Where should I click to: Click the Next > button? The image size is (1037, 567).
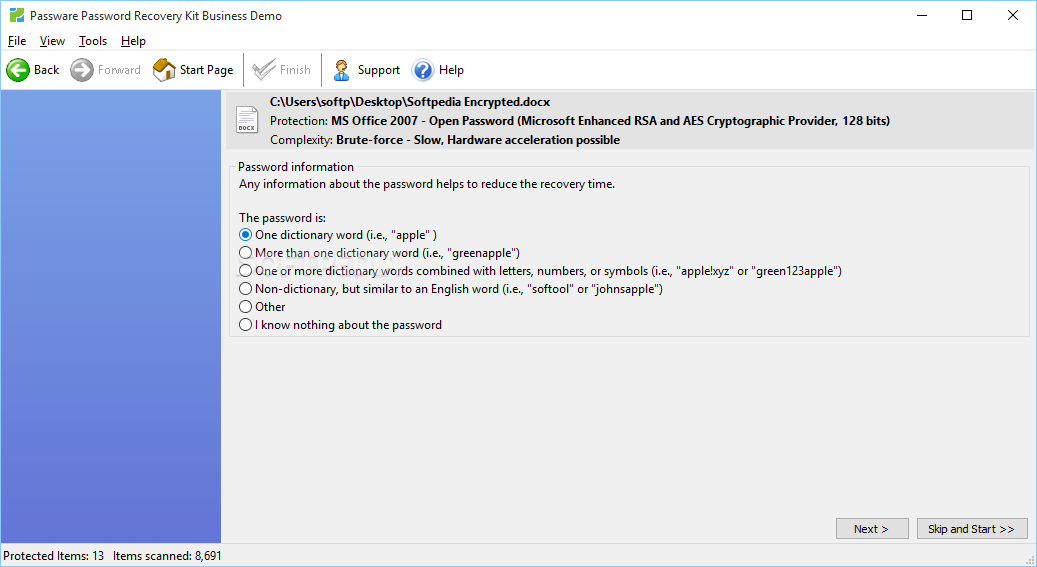pyautogui.click(x=872, y=529)
